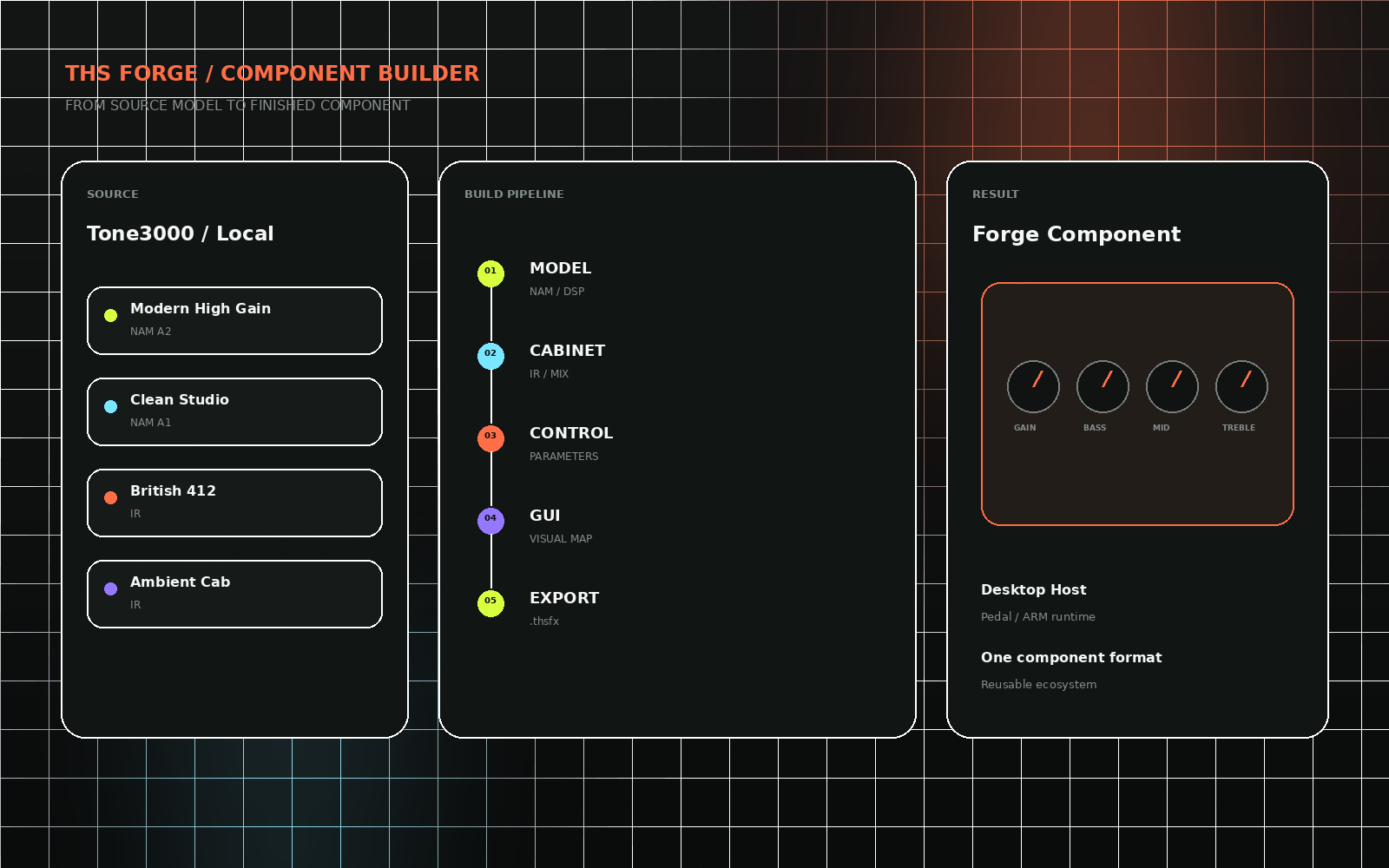Open pipeline step 02 marker
This screenshot has width=1389, height=868.
point(490,356)
